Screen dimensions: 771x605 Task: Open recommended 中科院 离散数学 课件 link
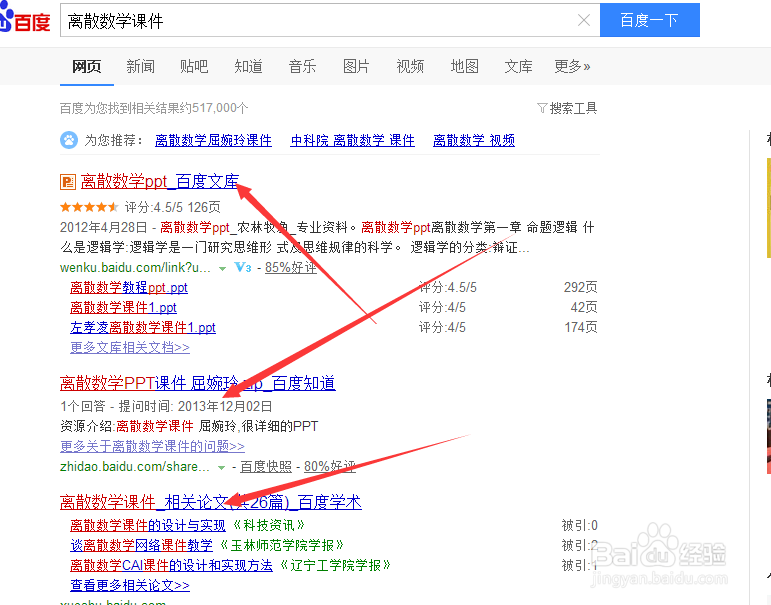(353, 141)
